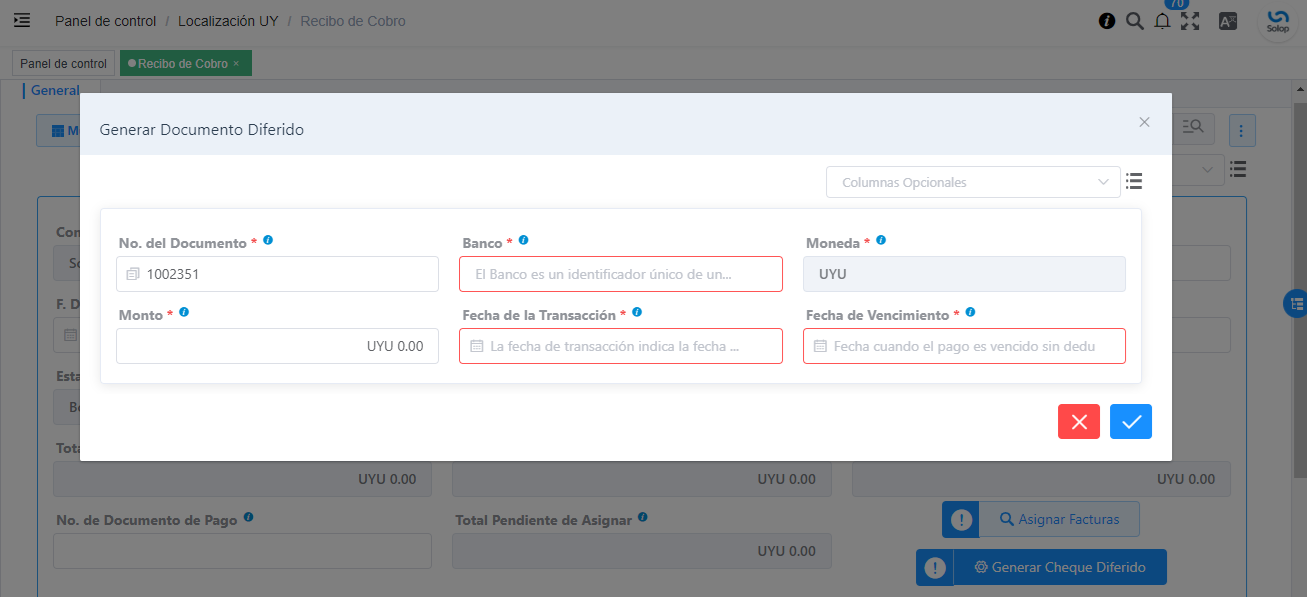Screen dimensions: 1307x597
Task: Show info for Fecha de la Transacción
Action: point(637,313)
